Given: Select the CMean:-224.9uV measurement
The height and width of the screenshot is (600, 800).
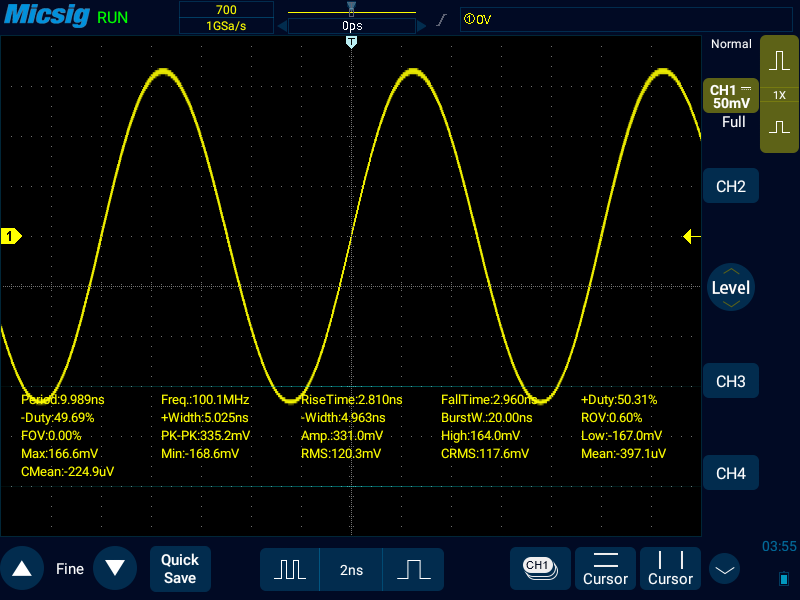Looking at the screenshot, I should 67,471.
